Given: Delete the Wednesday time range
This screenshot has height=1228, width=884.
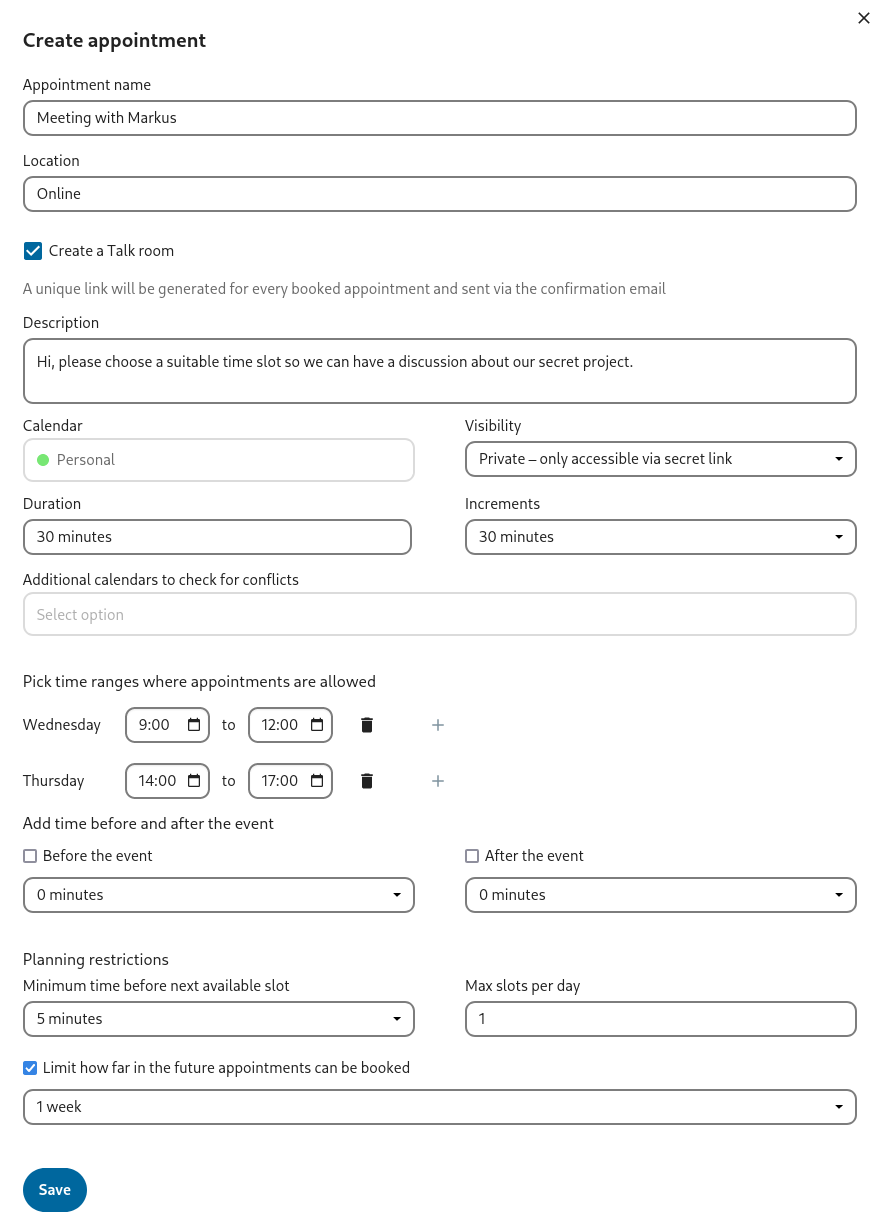Looking at the screenshot, I should [367, 725].
